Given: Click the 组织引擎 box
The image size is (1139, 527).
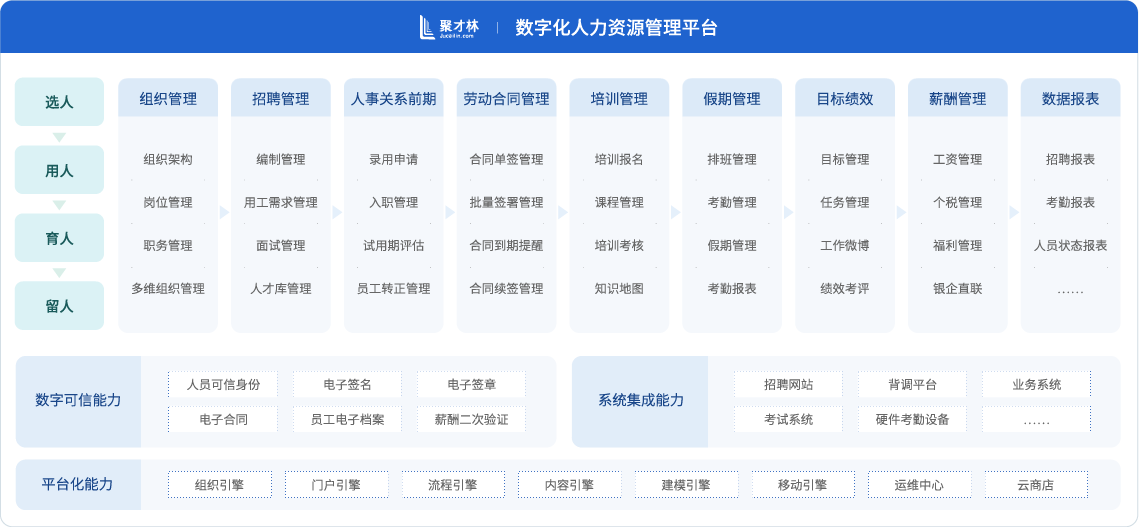Looking at the screenshot, I should click(220, 485).
